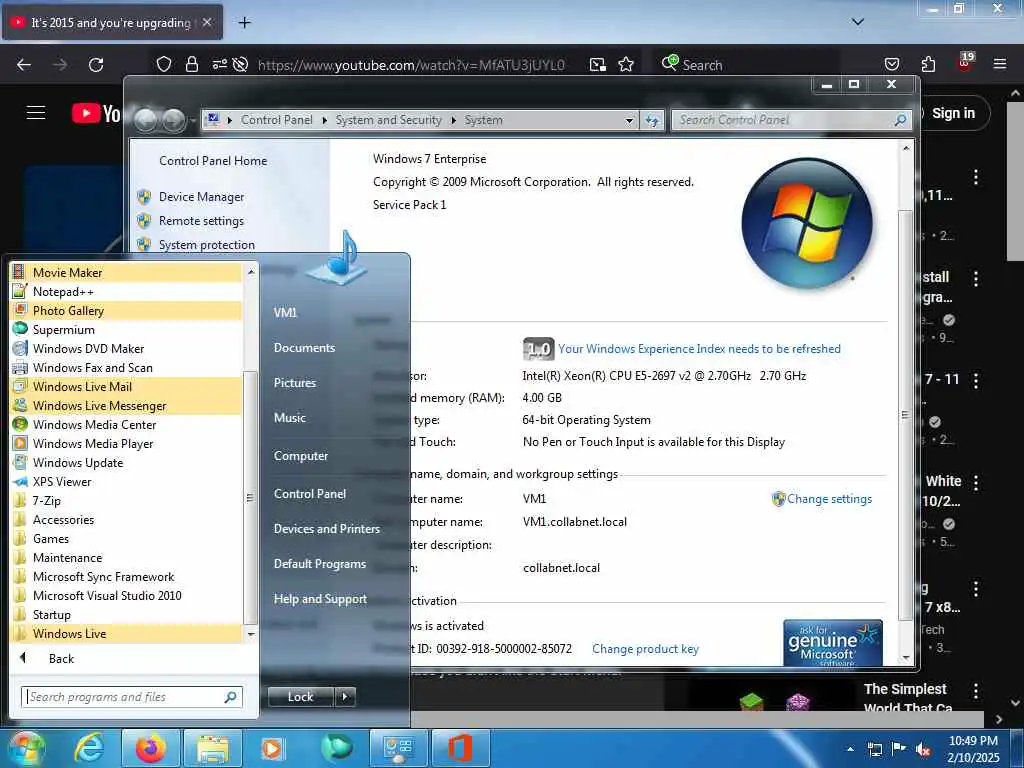Viewport: 1024px width, 768px height.
Task: Open Pictures from the Start menu
Action: [295, 383]
